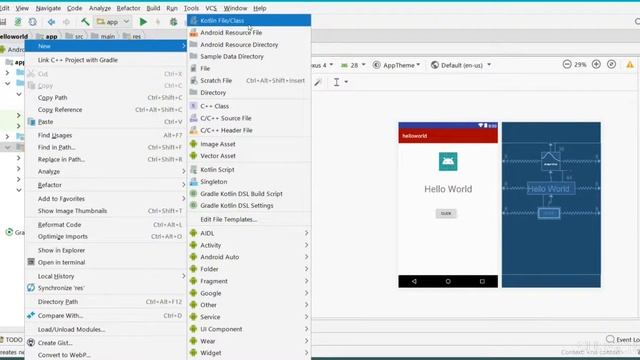This screenshot has height=360, width=640.
Task: Expand the AIDL submenu
Action: (x=249, y=233)
